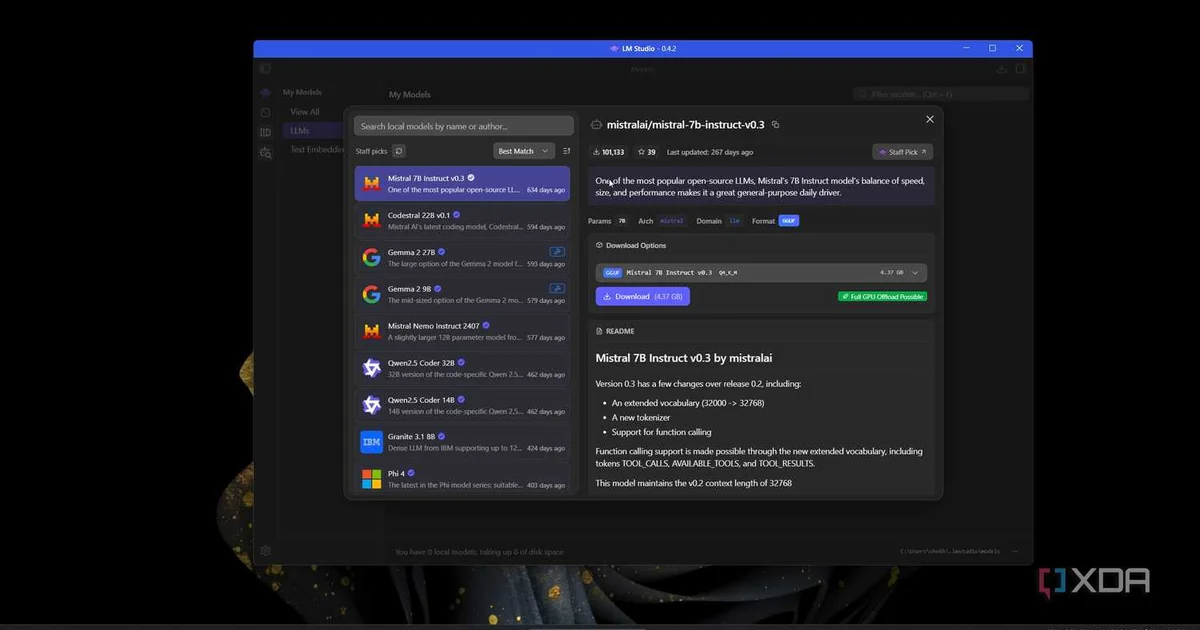
Task: Click the panel icon next to the downloads icon
Action: tap(1020, 69)
